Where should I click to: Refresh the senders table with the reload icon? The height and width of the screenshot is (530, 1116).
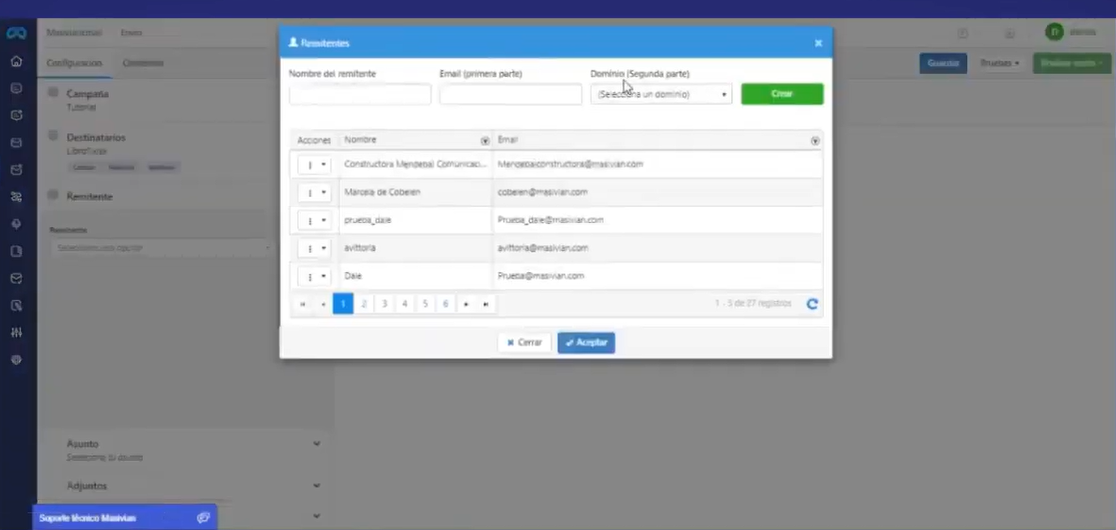812,304
